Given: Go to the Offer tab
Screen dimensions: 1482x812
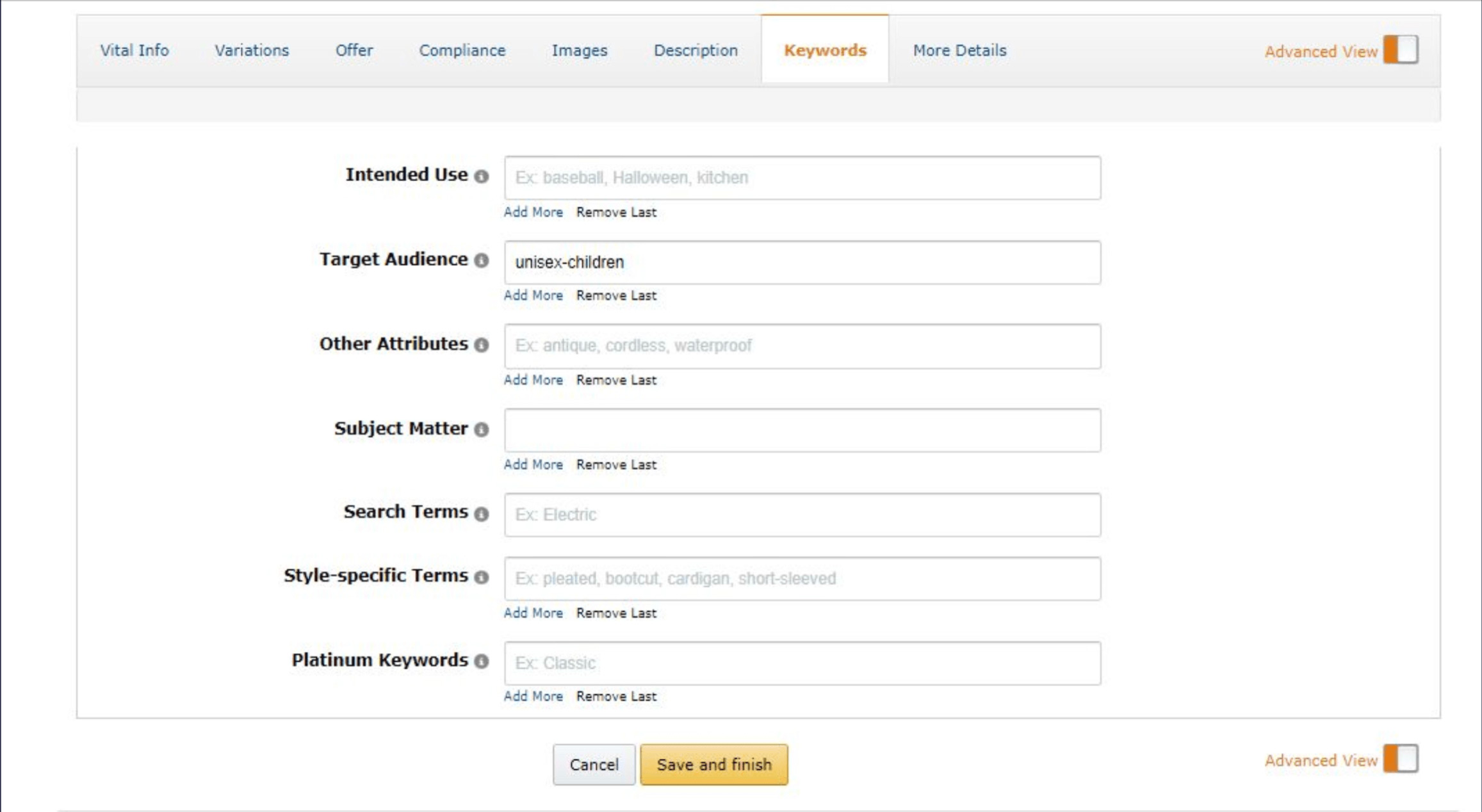Looking at the screenshot, I should click(x=354, y=51).
